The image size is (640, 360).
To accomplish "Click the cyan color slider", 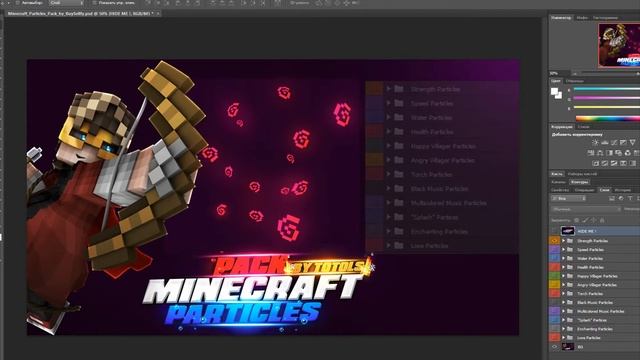I will coord(607,89).
